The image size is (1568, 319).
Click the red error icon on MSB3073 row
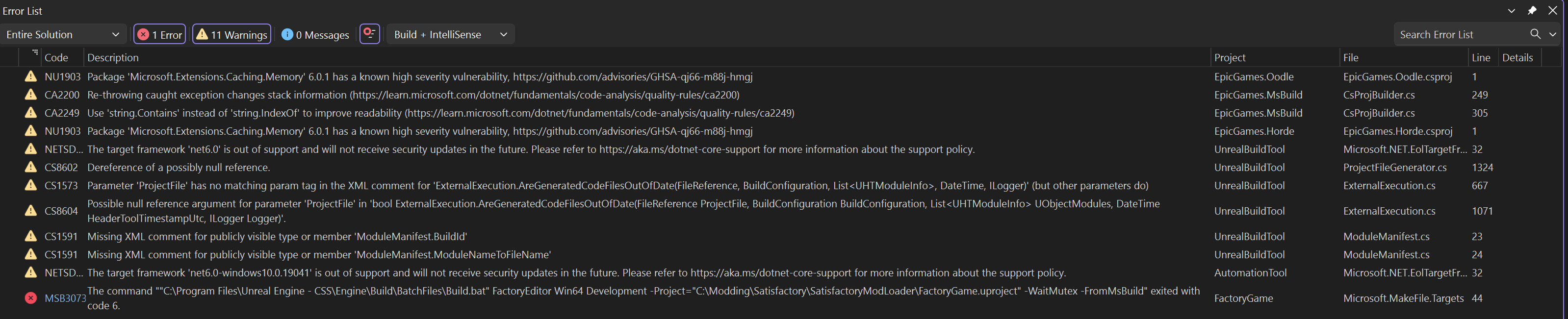30,298
